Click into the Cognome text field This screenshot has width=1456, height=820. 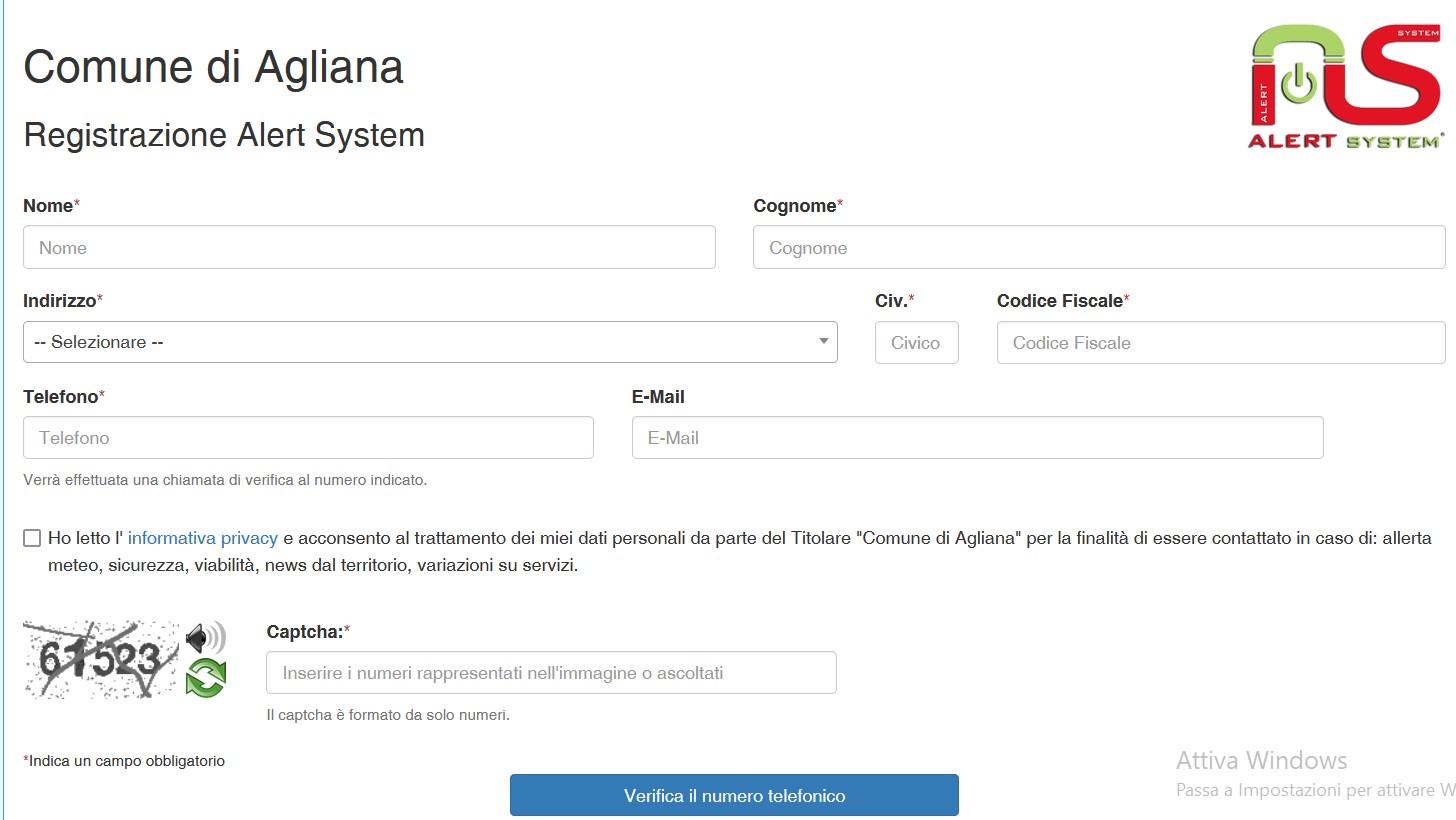1098,247
